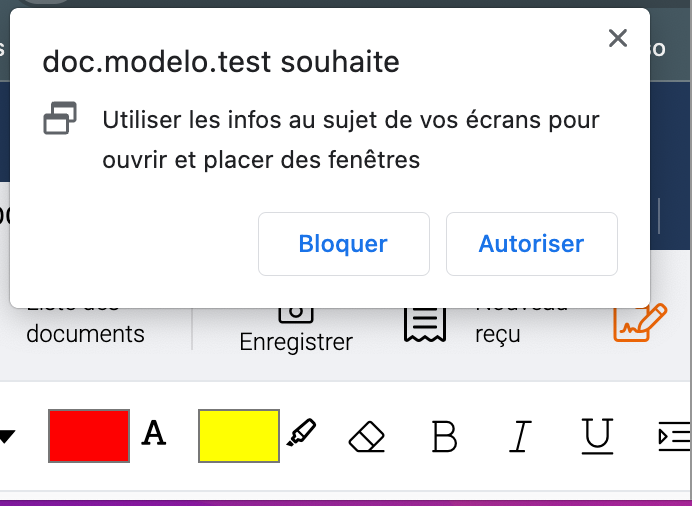Select the eraser tool
This screenshot has width=692, height=506.
(367, 436)
